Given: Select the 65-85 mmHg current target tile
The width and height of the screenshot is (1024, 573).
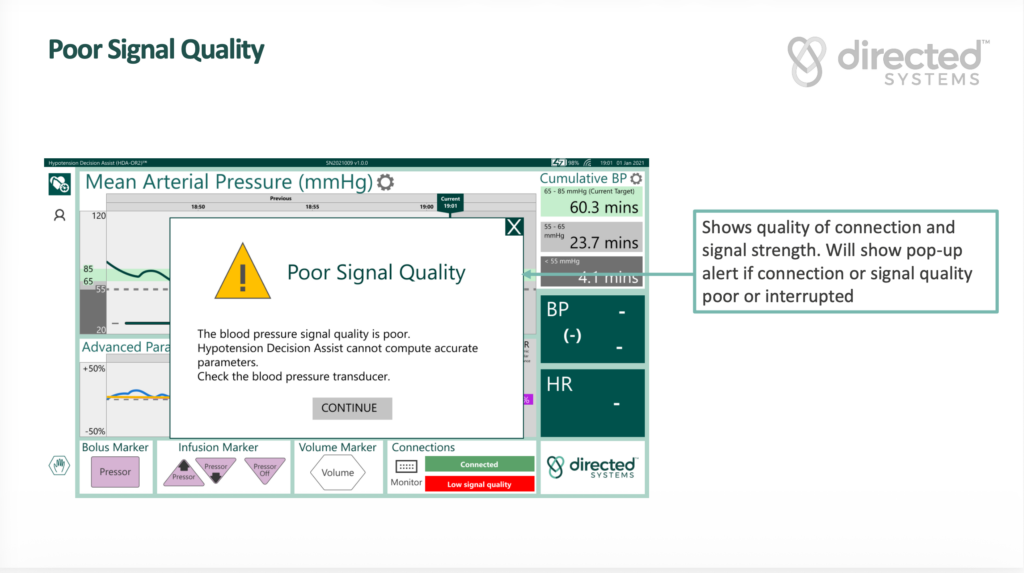Looking at the screenshot, I should click(x=592, y=202).
